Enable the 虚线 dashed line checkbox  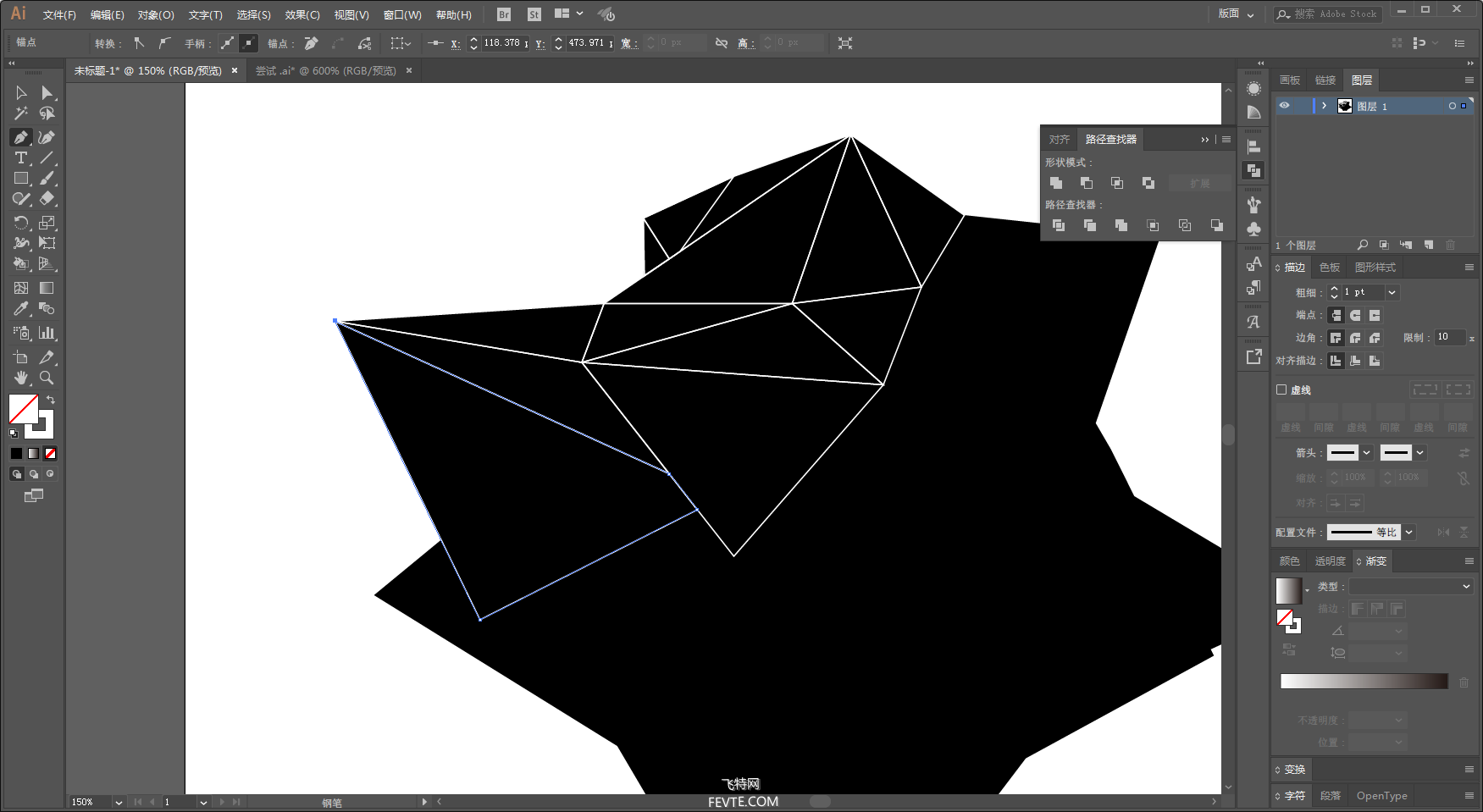point(1281,390)
